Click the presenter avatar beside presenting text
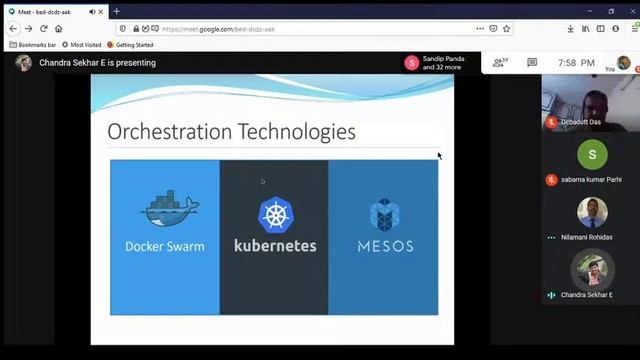The image size is (640, 360). [23, 63]
